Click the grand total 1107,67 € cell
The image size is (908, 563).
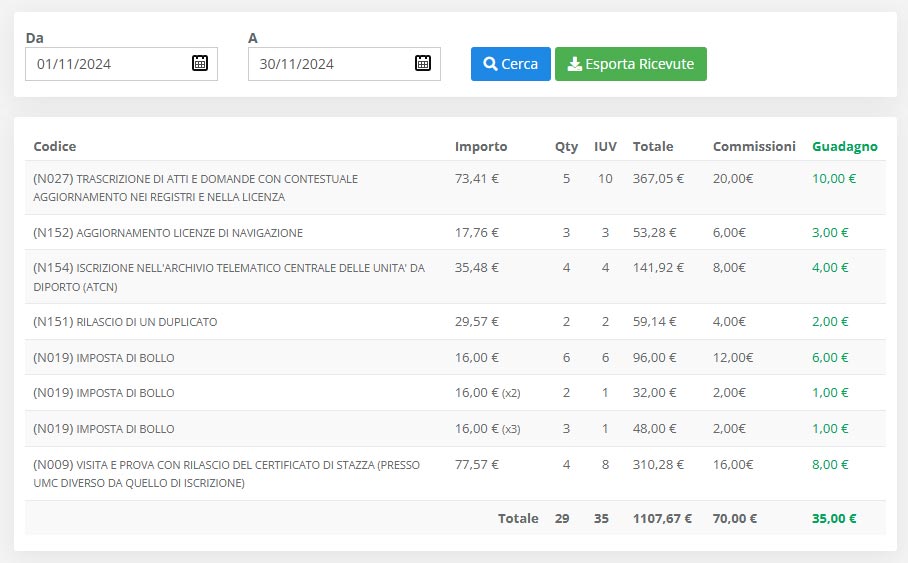(x=662, y=519)
